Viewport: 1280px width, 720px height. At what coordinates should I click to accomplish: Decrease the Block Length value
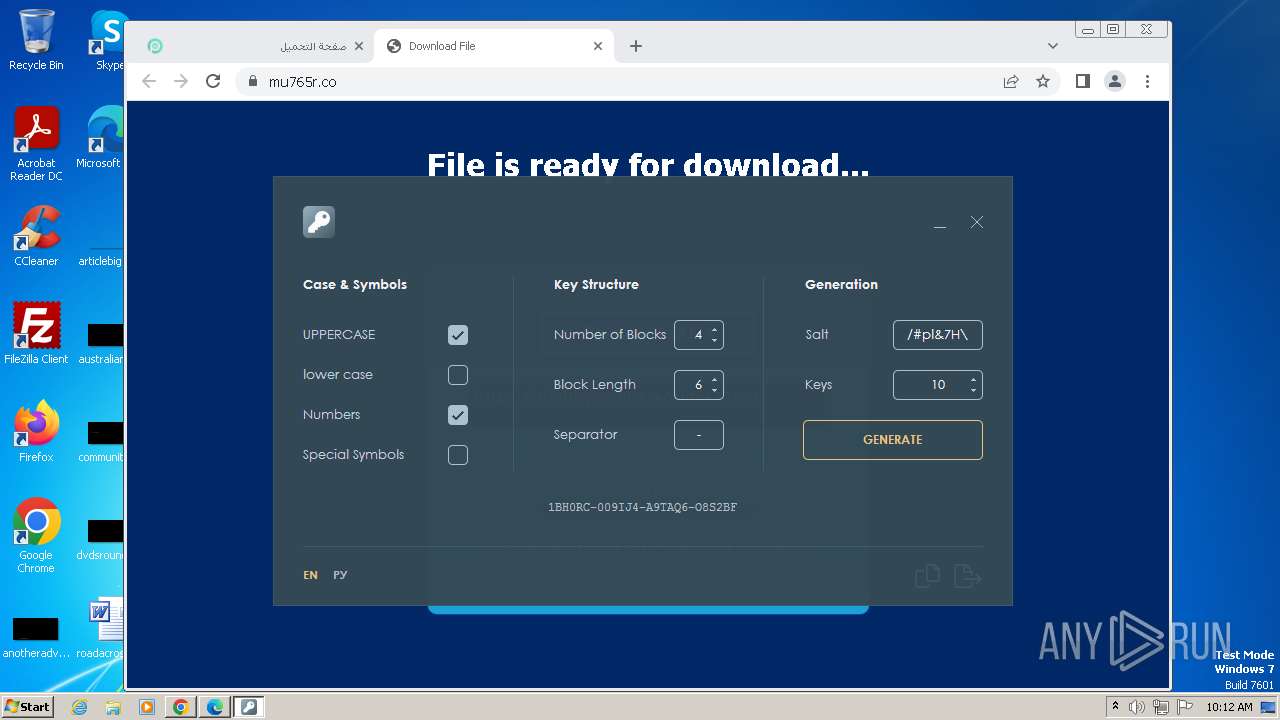(714, 390)
